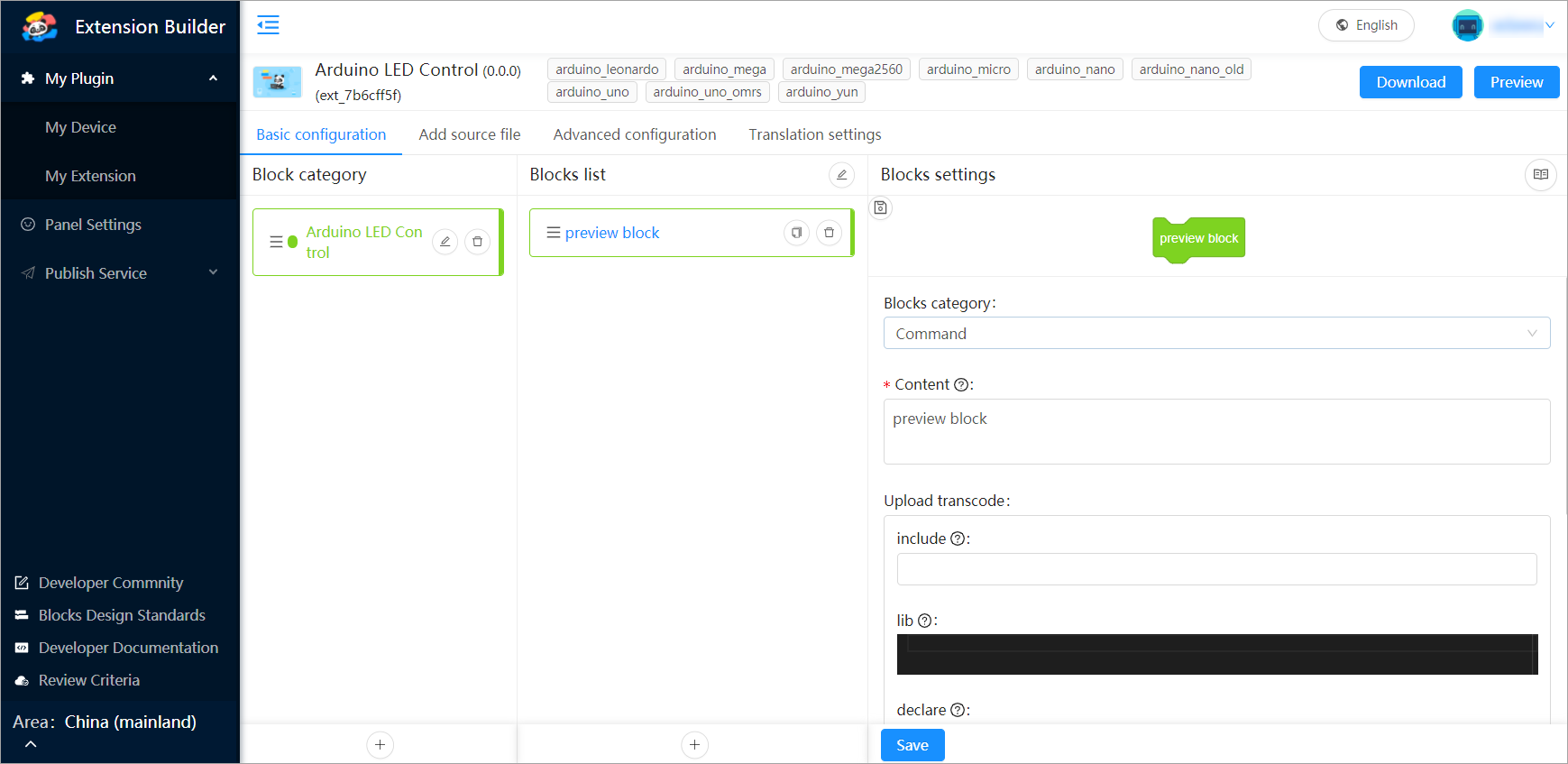Click the help icon next to Content
The width and height of the screenshot is (1568, 764).
pos(961,385)
